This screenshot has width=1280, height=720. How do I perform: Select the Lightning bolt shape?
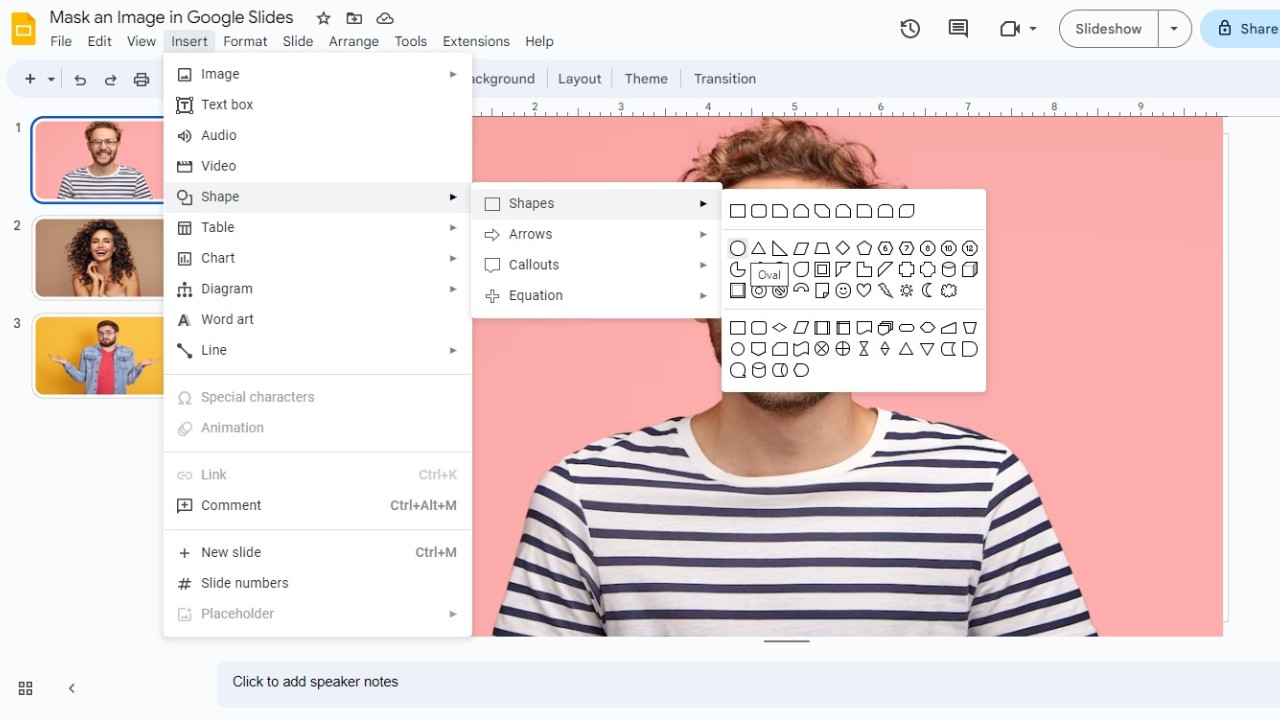(885, 290)
